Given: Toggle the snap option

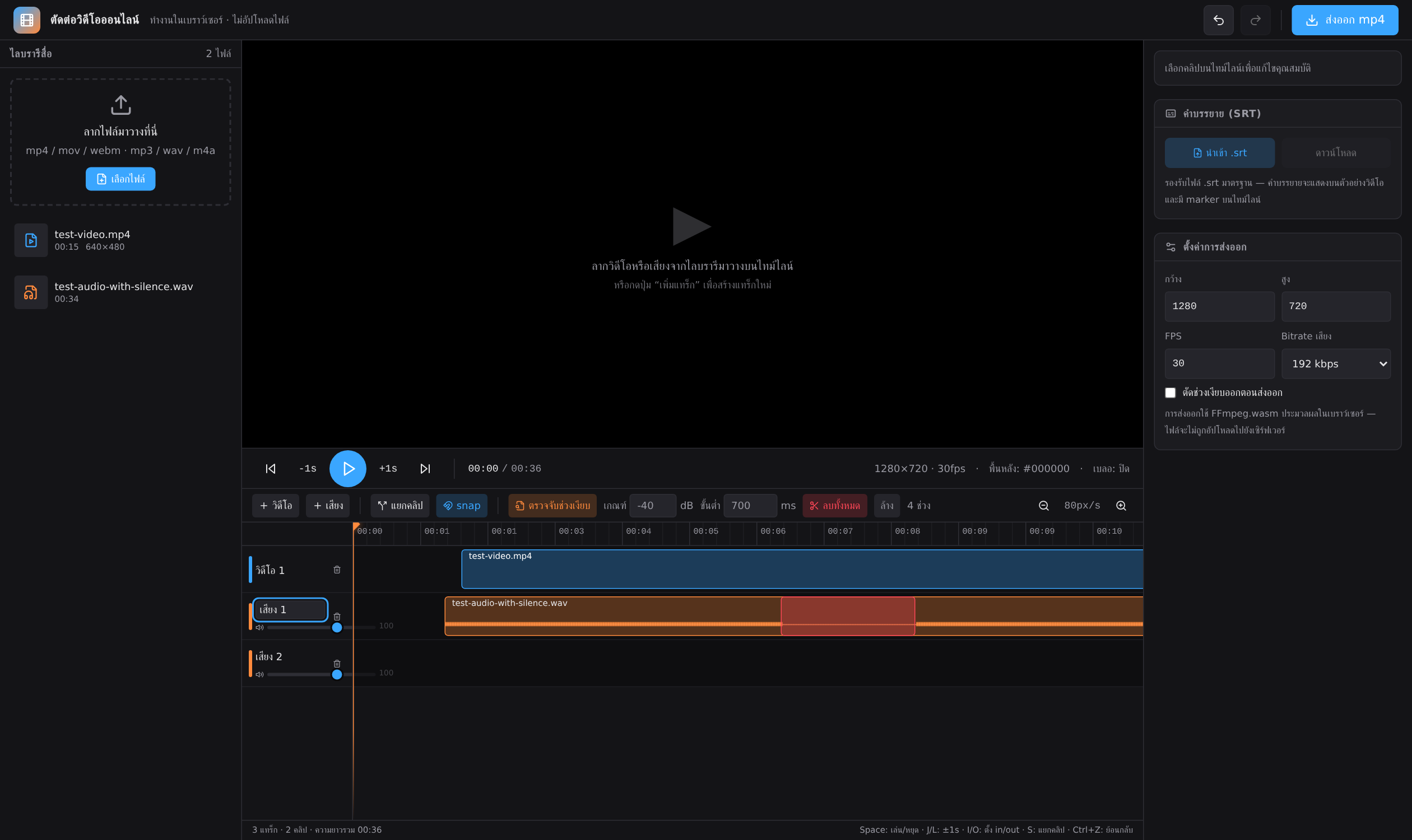Looking at the screenshot, I should tap(462, 506).
